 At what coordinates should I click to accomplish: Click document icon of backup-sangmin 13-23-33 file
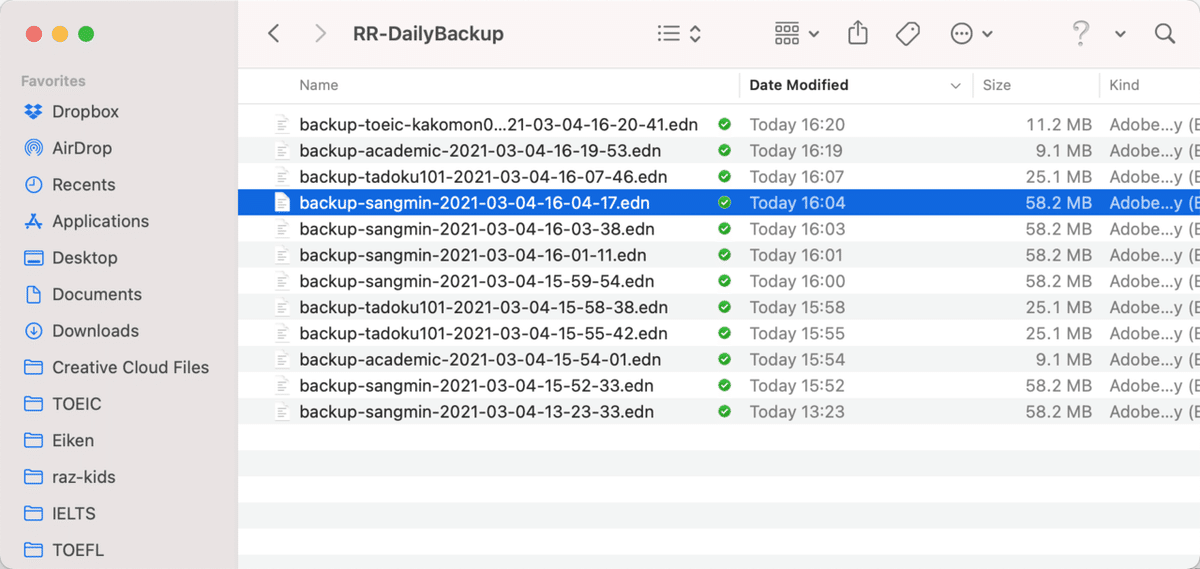click(x=282, y=411)
